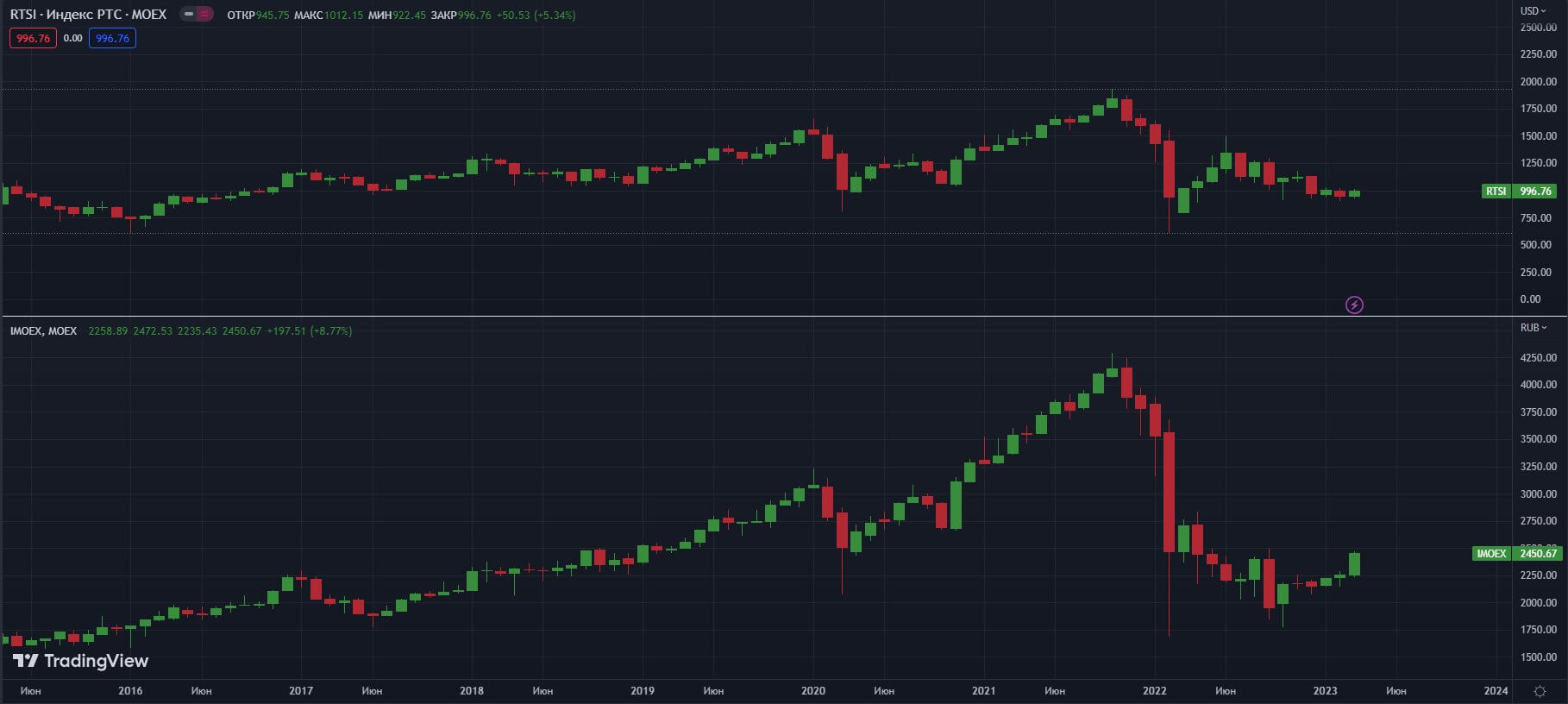This screenshot has width=1568, height=704.
Task: Click the 2750.00 level on RUB scale
Action: [x=1539, y=521]
